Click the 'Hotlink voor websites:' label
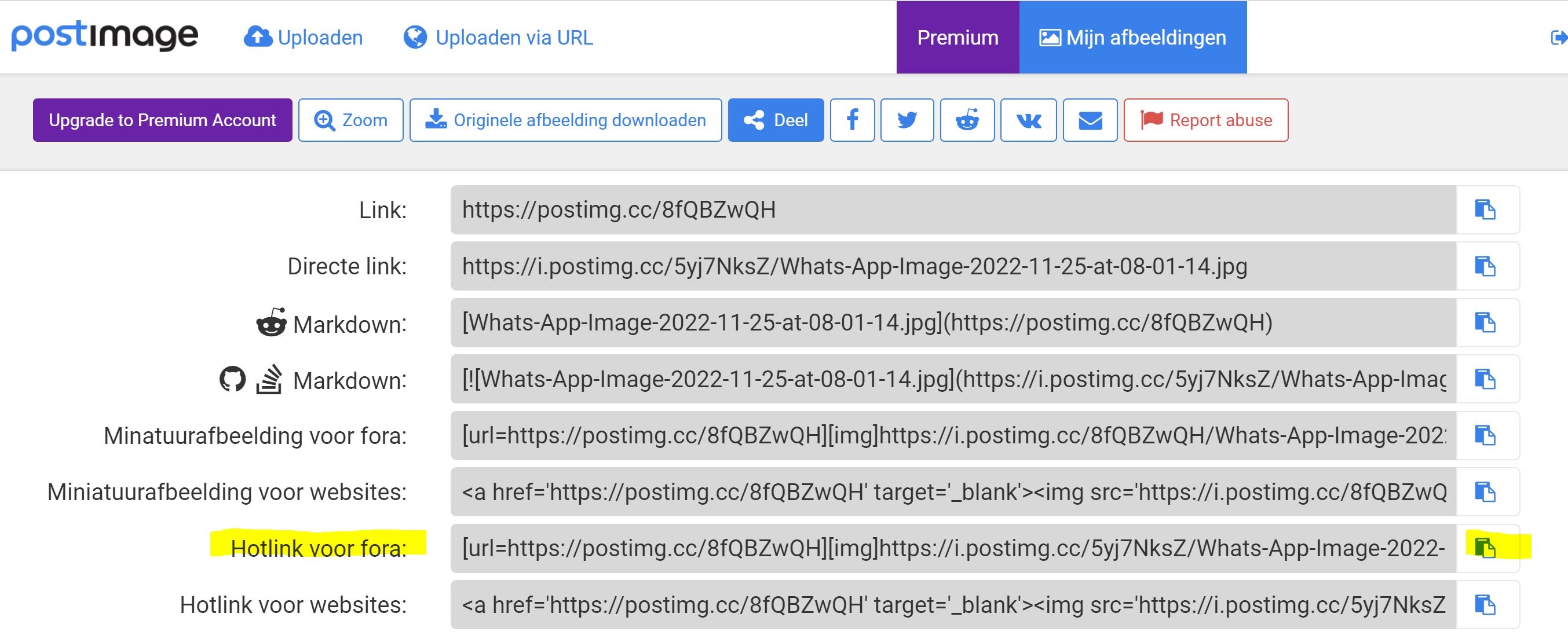 (294, 605)
